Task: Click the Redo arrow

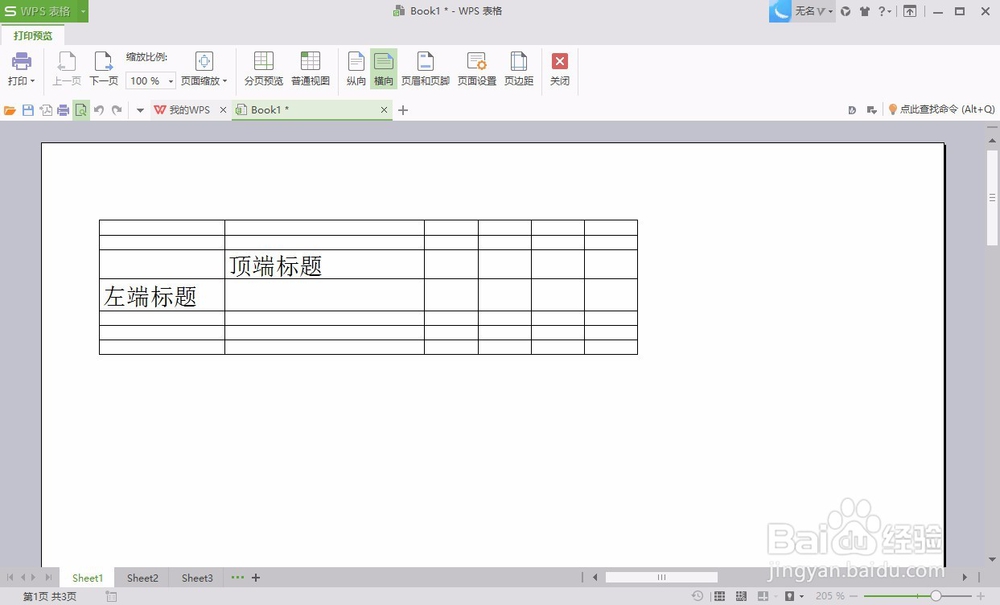Action: [x=117, y=110]
